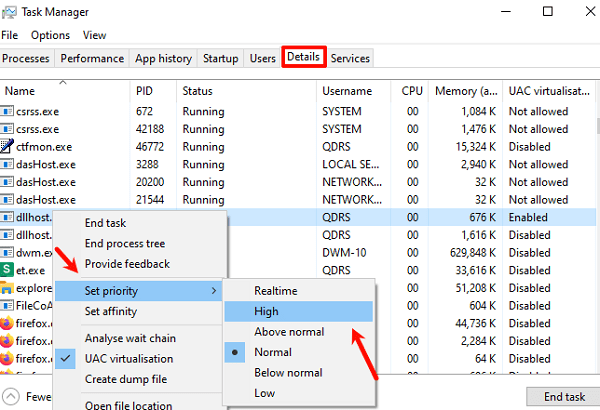The image size is (600, 410).
Task: Click the dwm.exe process icon
Action: (7, 252)
